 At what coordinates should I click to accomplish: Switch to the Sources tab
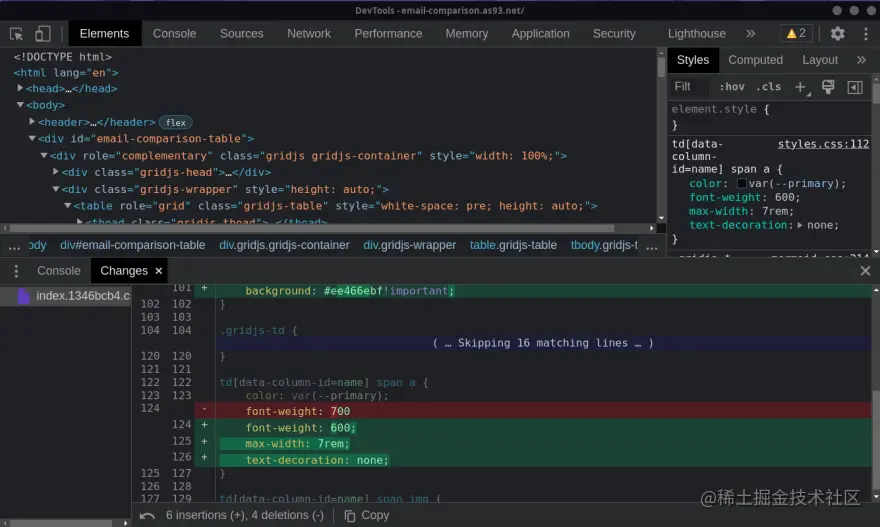click(x=241, y=34)
